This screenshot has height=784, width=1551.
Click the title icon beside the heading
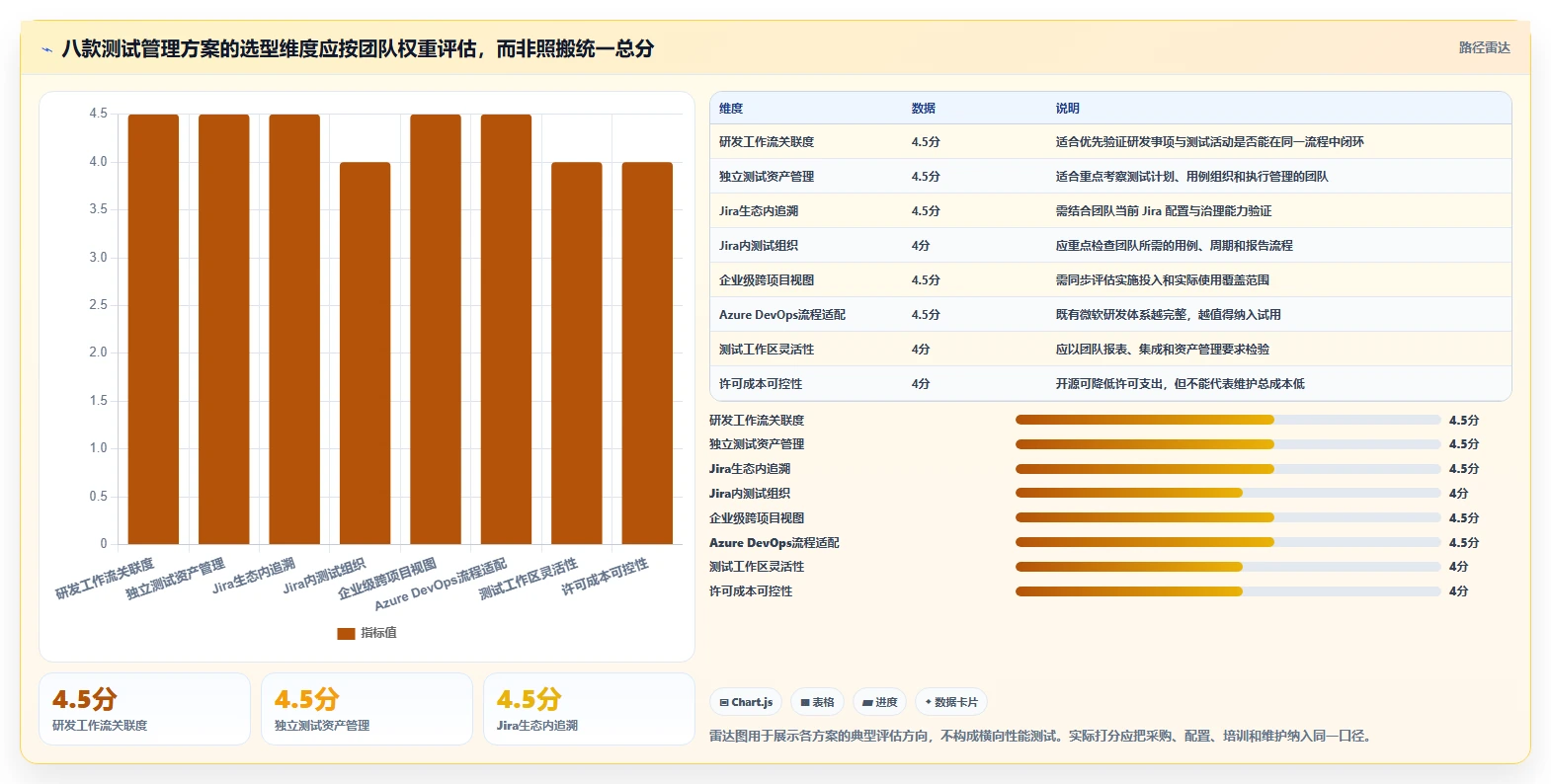[x=46, y=49]
